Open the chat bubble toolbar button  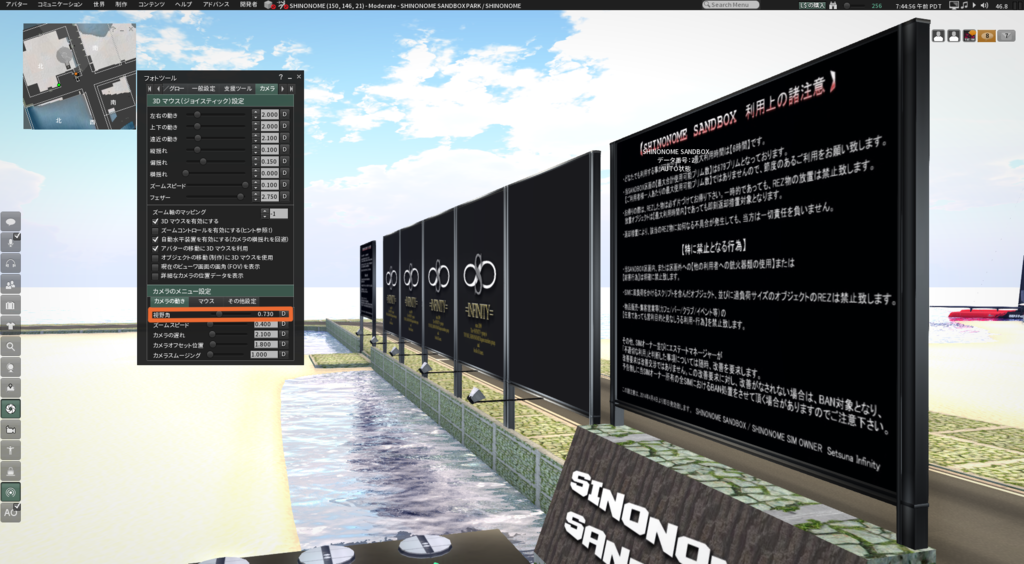coord(10,221)
